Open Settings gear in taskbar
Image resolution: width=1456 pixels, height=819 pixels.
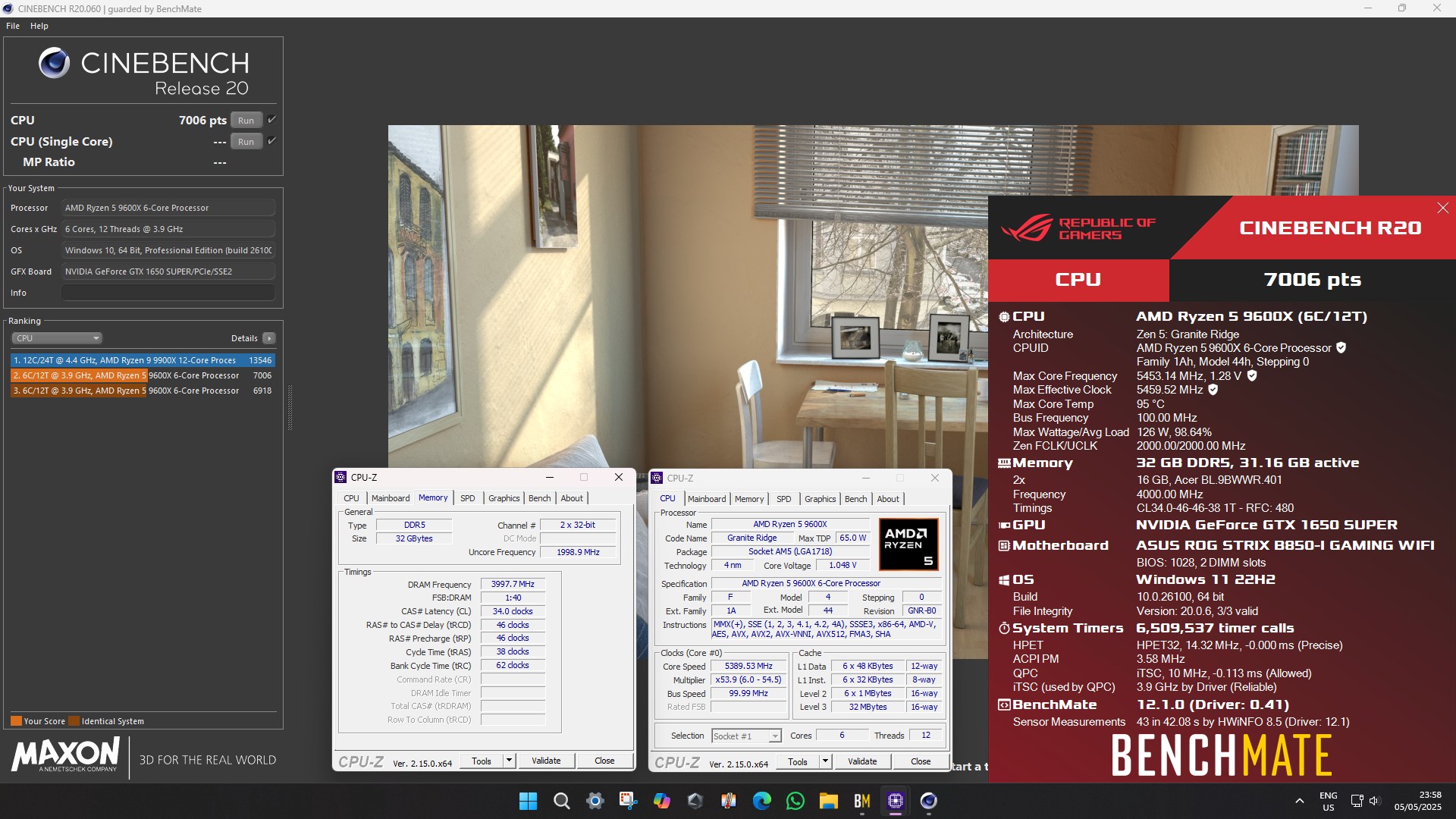click(x=595, y=801)
